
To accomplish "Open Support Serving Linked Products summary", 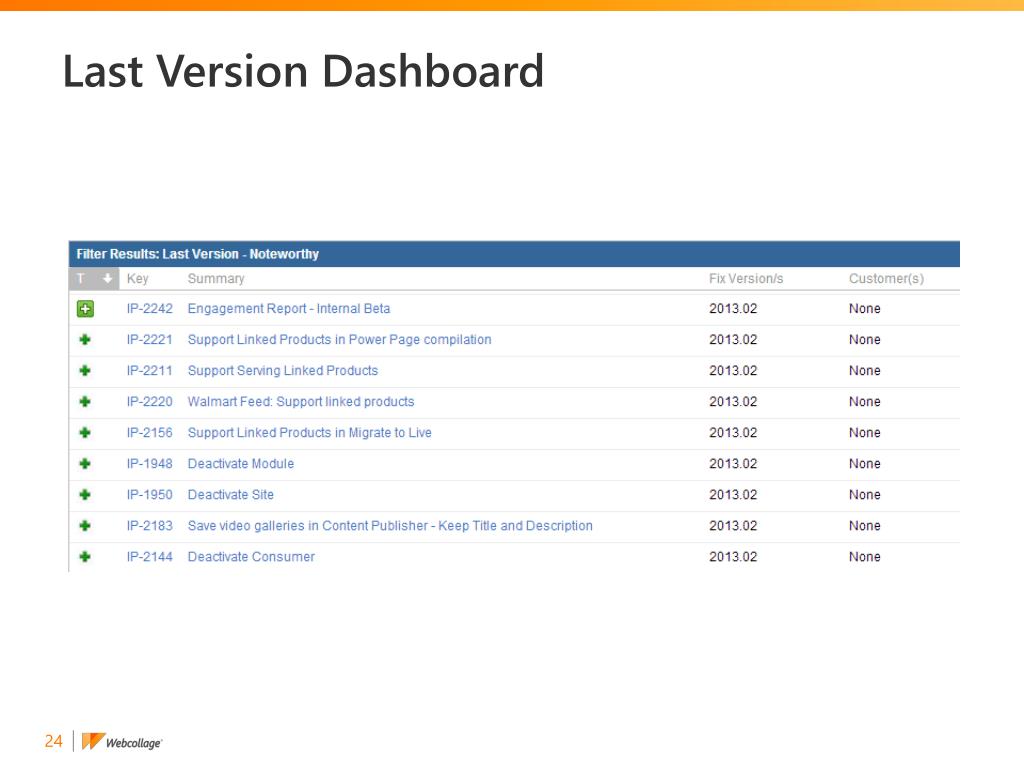I will (x=283, y=370).
